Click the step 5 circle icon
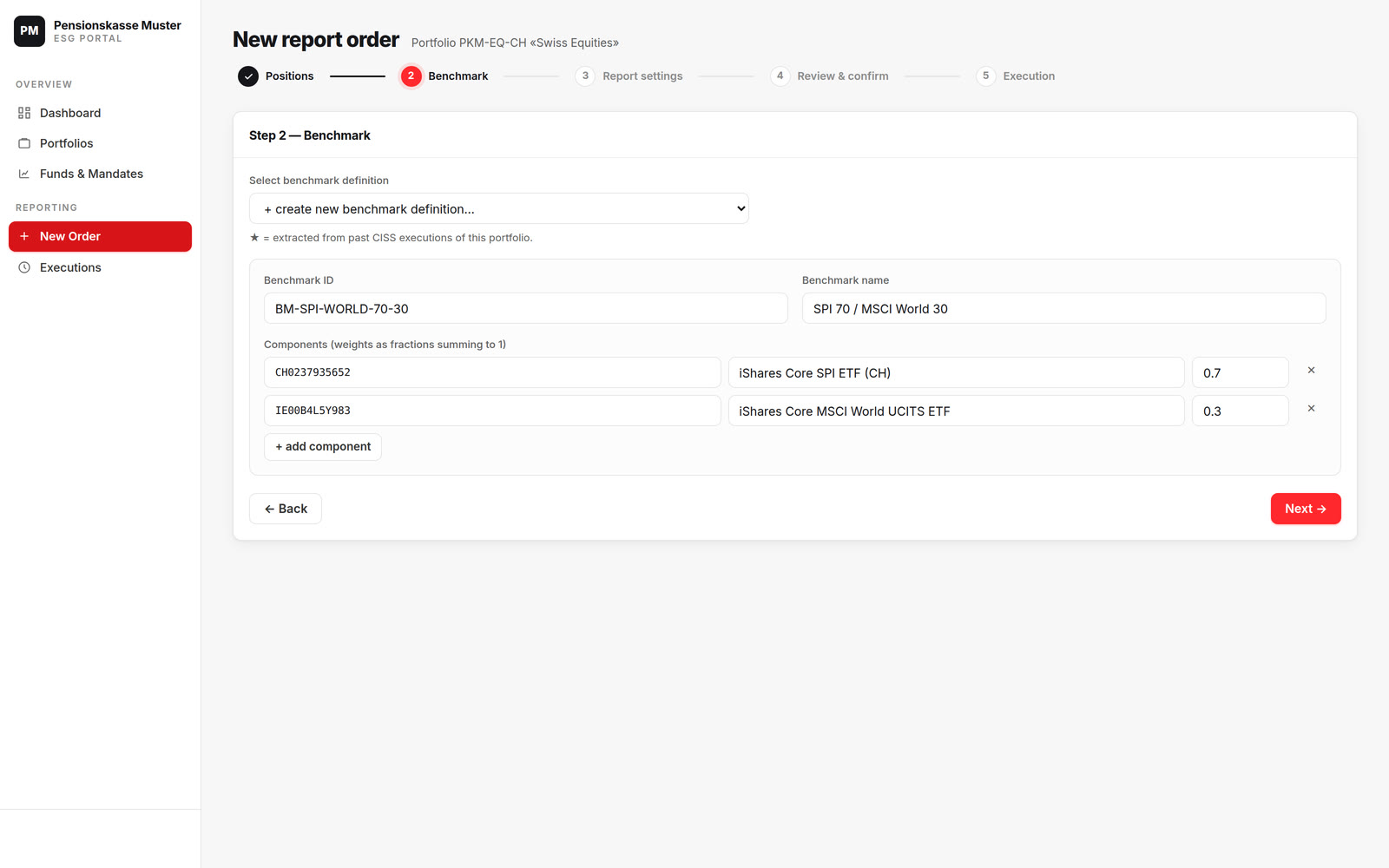The width and height of the screenshot is (1389, 868). click(985, 76)
